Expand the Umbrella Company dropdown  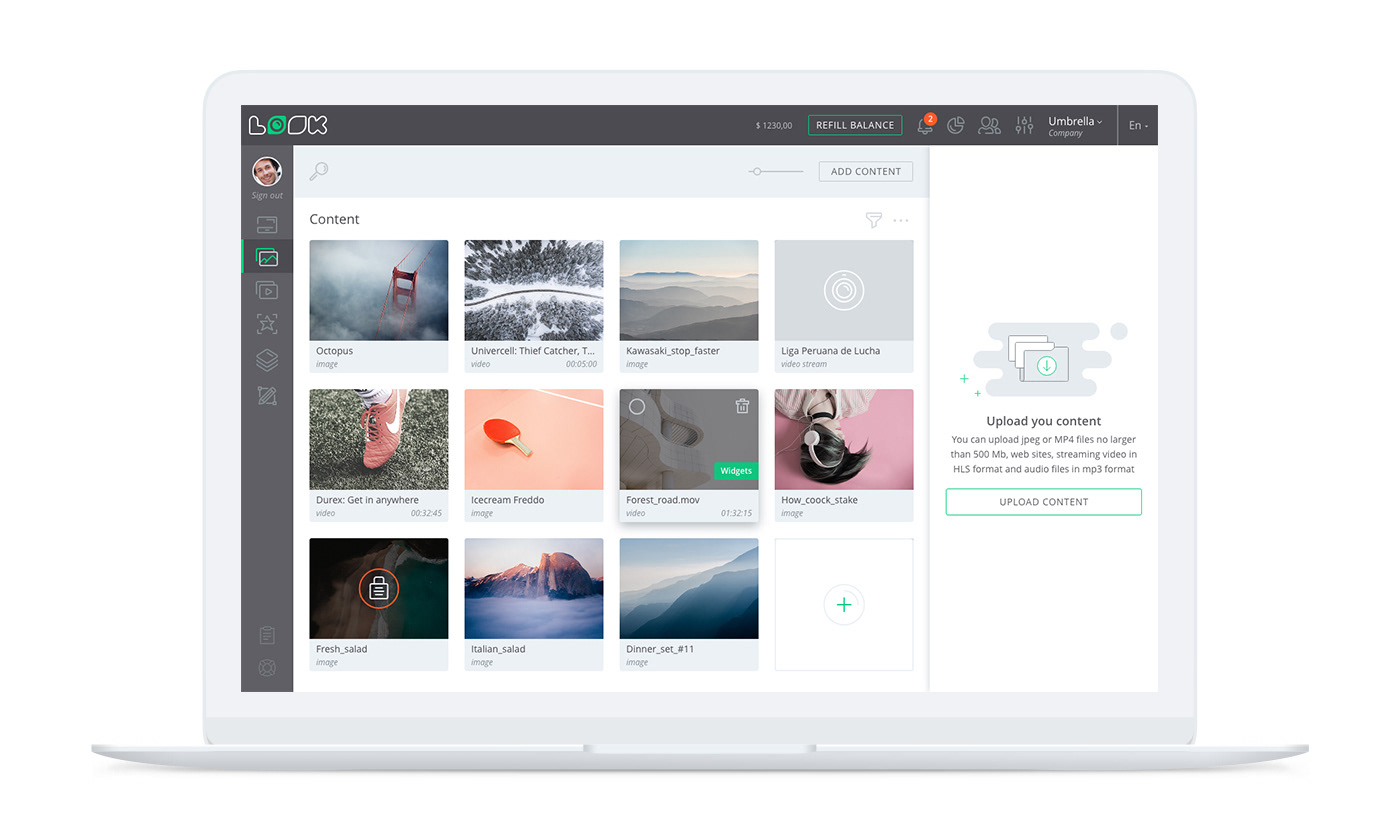pos(1075,126)
